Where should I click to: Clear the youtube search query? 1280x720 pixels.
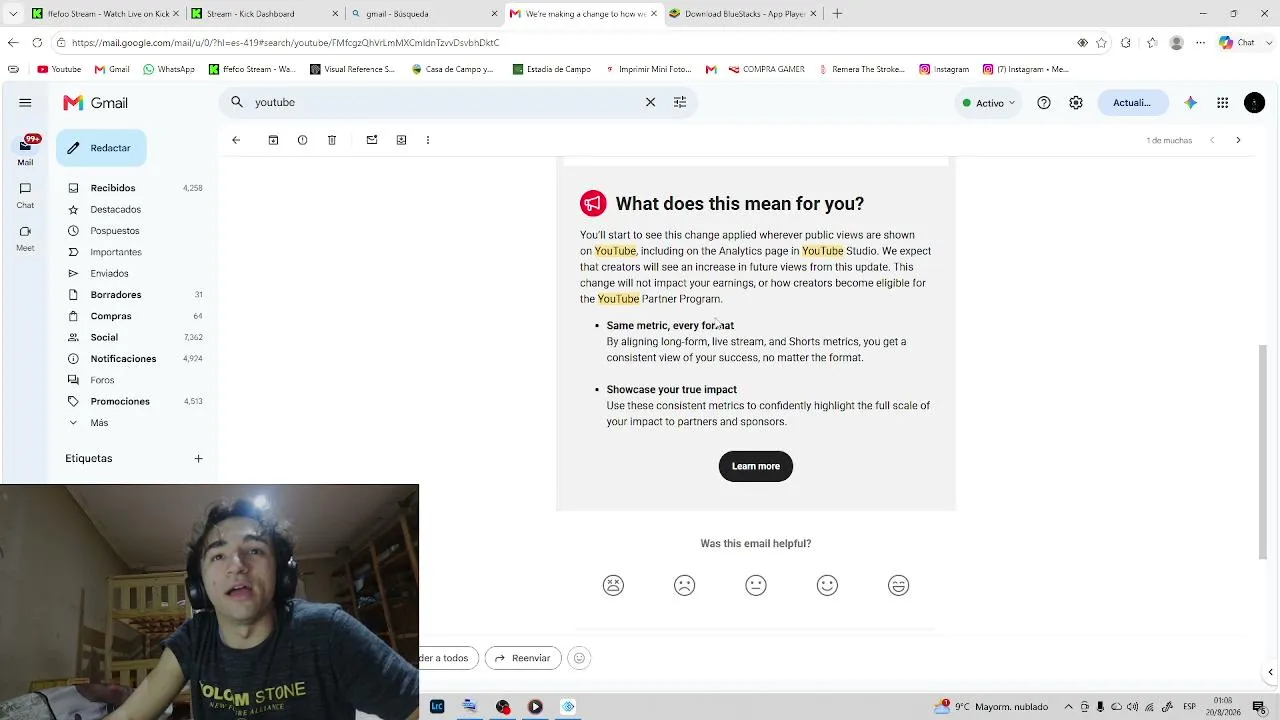click(650, 102)
